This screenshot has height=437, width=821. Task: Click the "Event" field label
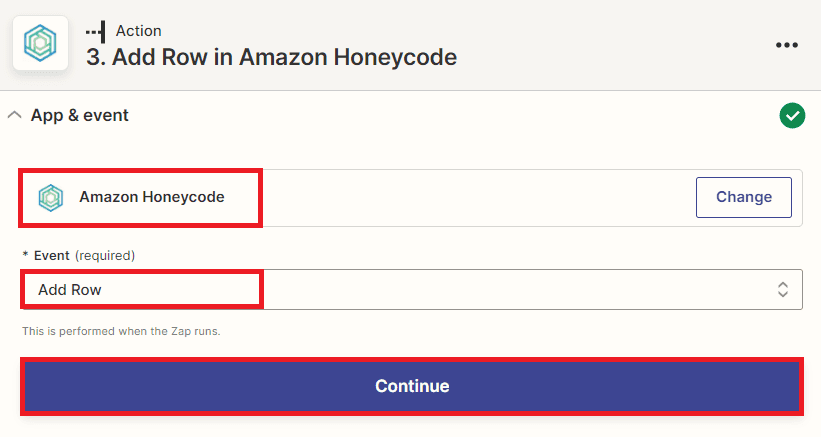coord(52,255)
